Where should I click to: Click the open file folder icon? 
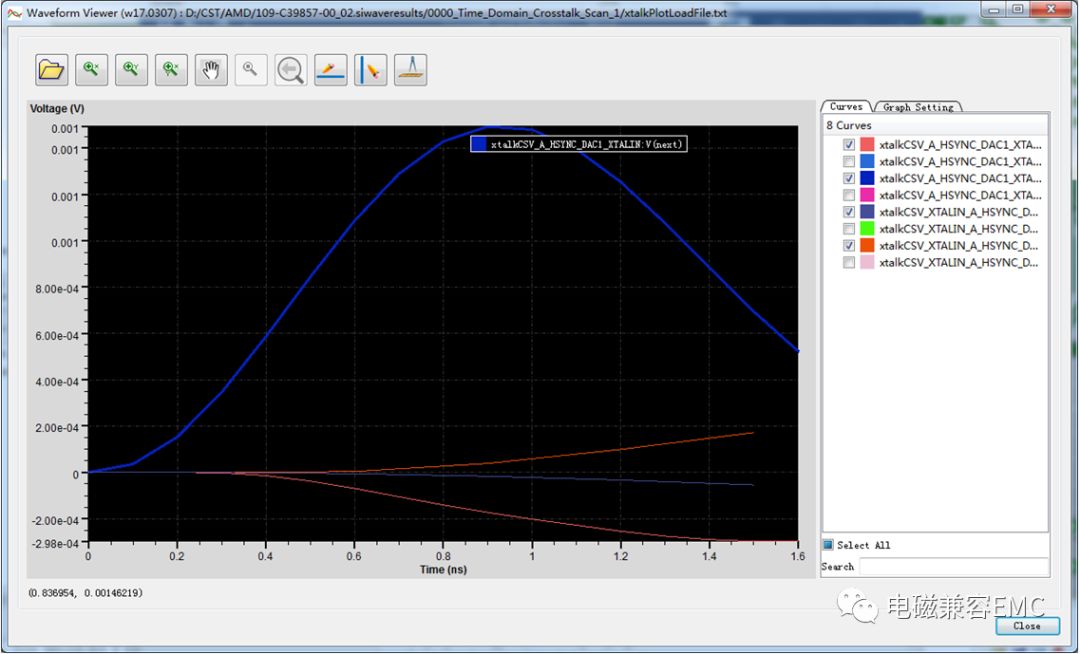point(51,70)
